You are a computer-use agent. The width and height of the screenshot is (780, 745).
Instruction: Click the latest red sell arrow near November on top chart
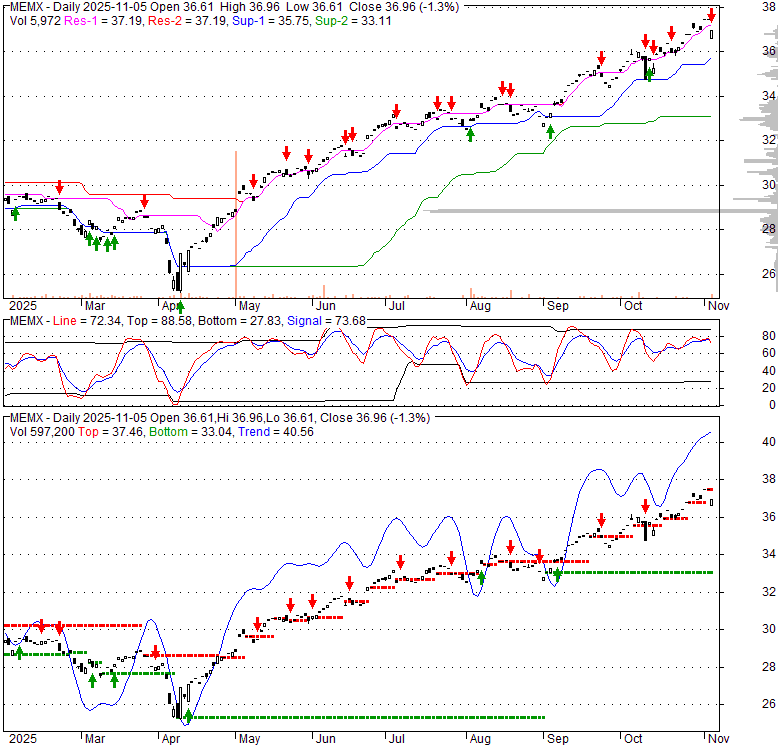(712, 14)
